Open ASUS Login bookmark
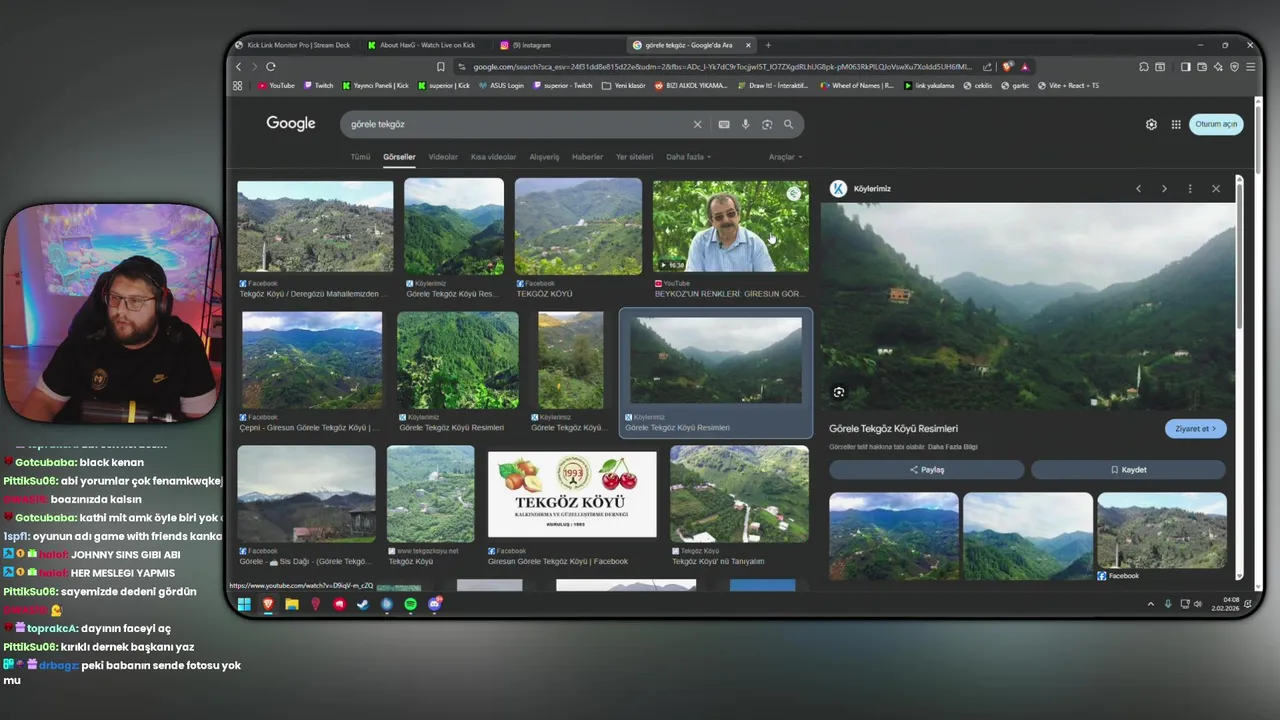Image resolution: width=1280 pixels, height=720 pixels. [x=501, y=85]
